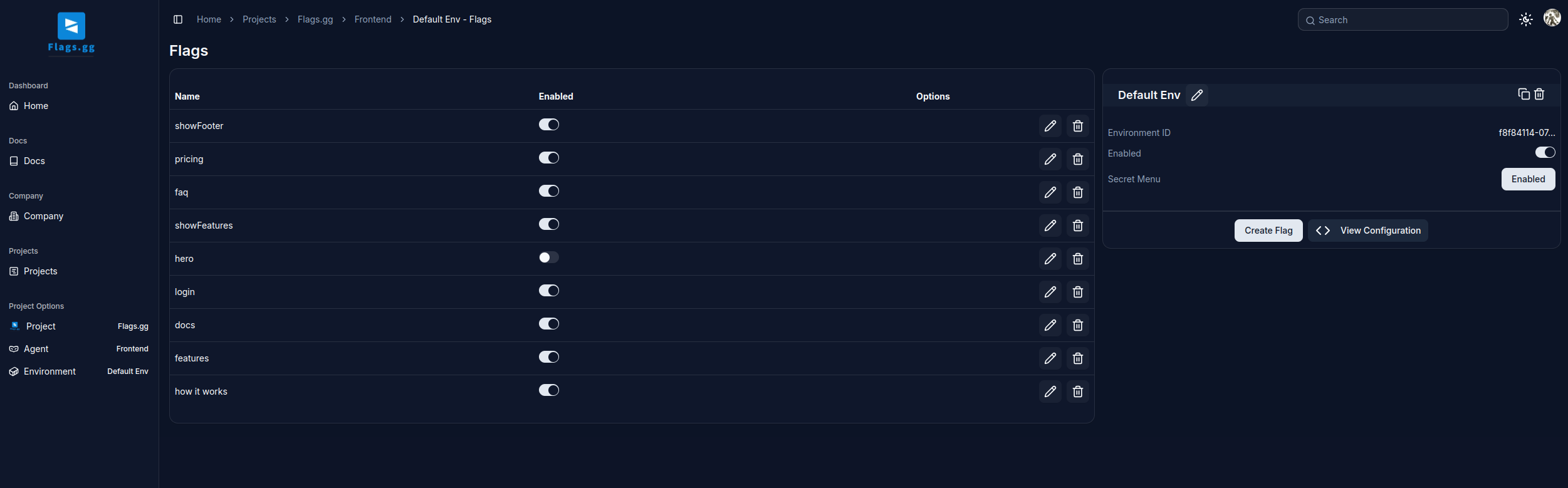Image resolution: width=1568 pixels, height=488 pixels.
Task: Open Home in the sidebar
Action: point(78,106)
